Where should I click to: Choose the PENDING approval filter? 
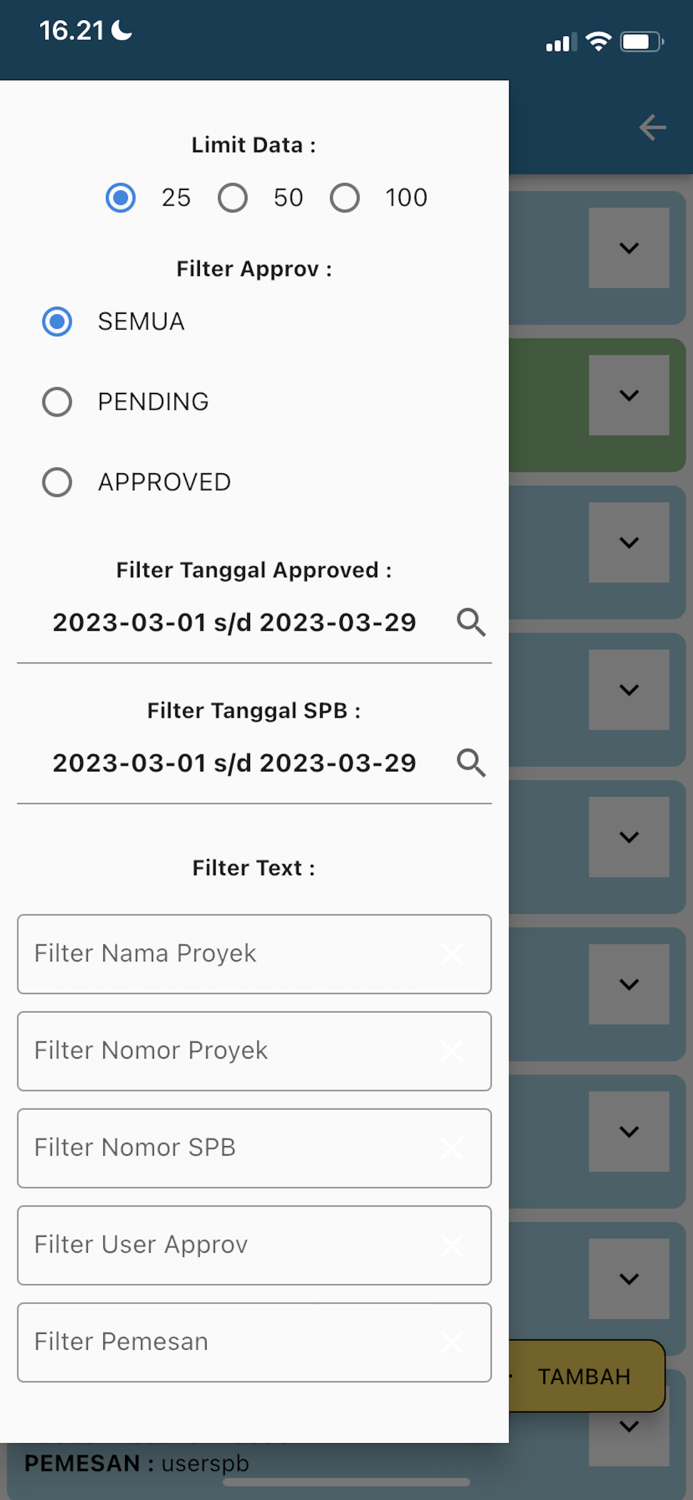tap(57, 402)
